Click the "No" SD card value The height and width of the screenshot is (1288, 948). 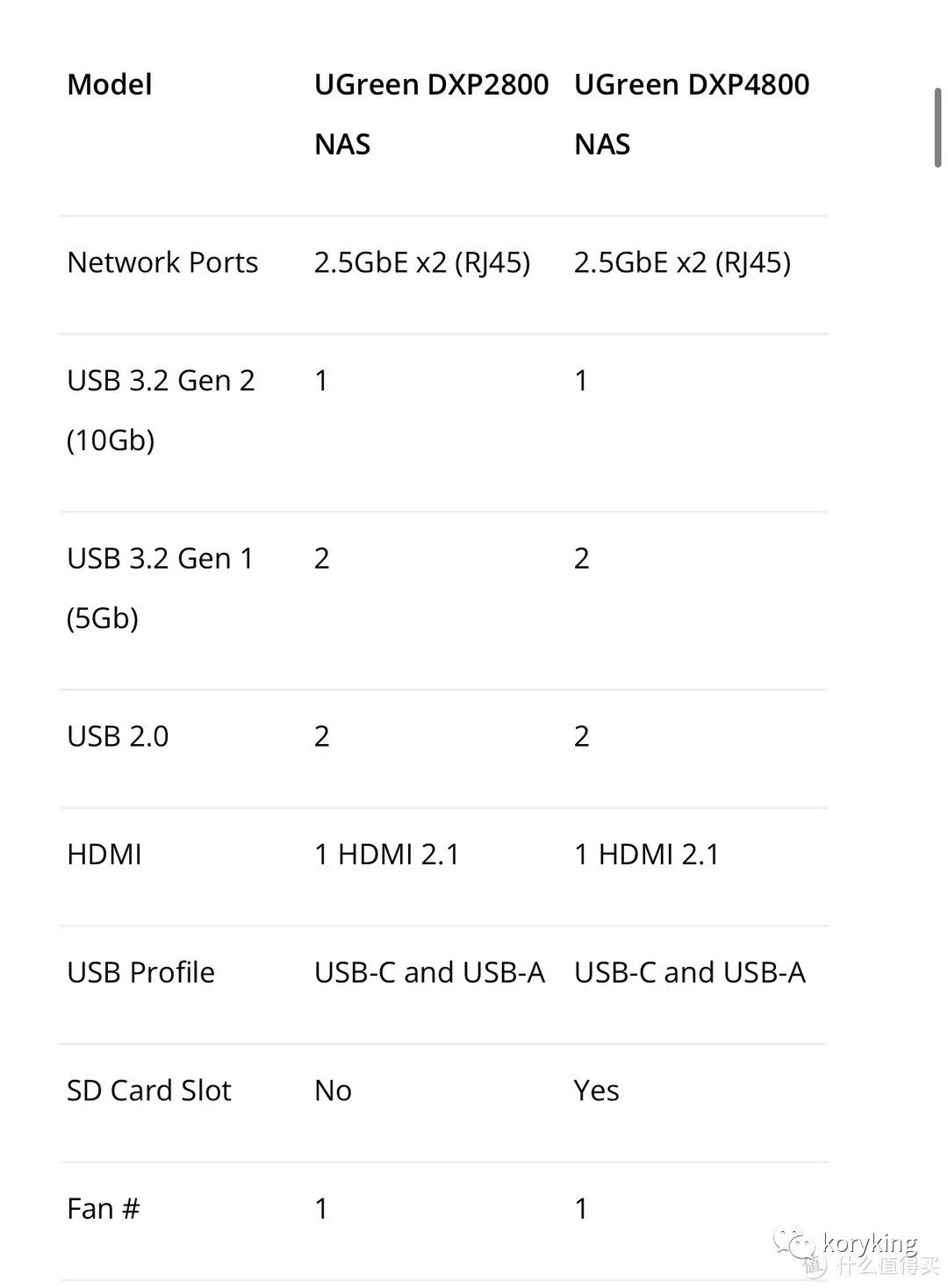coord(333,1091)
